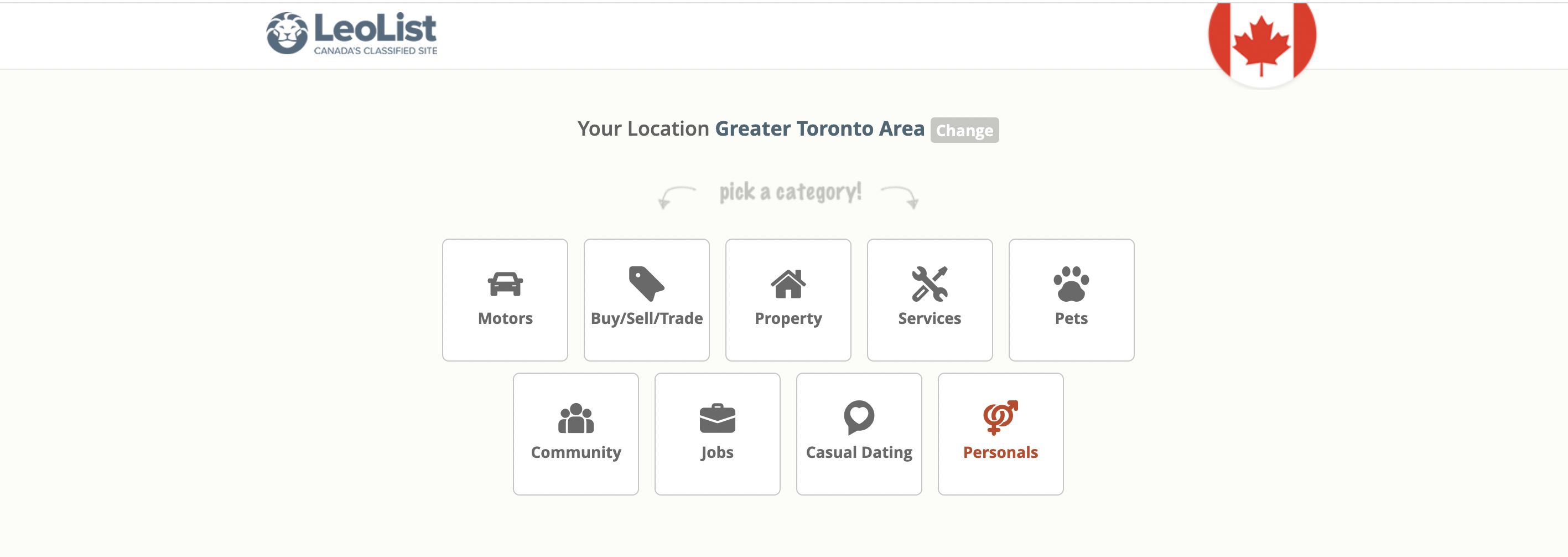Screen dimensions: 1568x557
Task: Go to the Property category label
Action: (x=788, y=319)
